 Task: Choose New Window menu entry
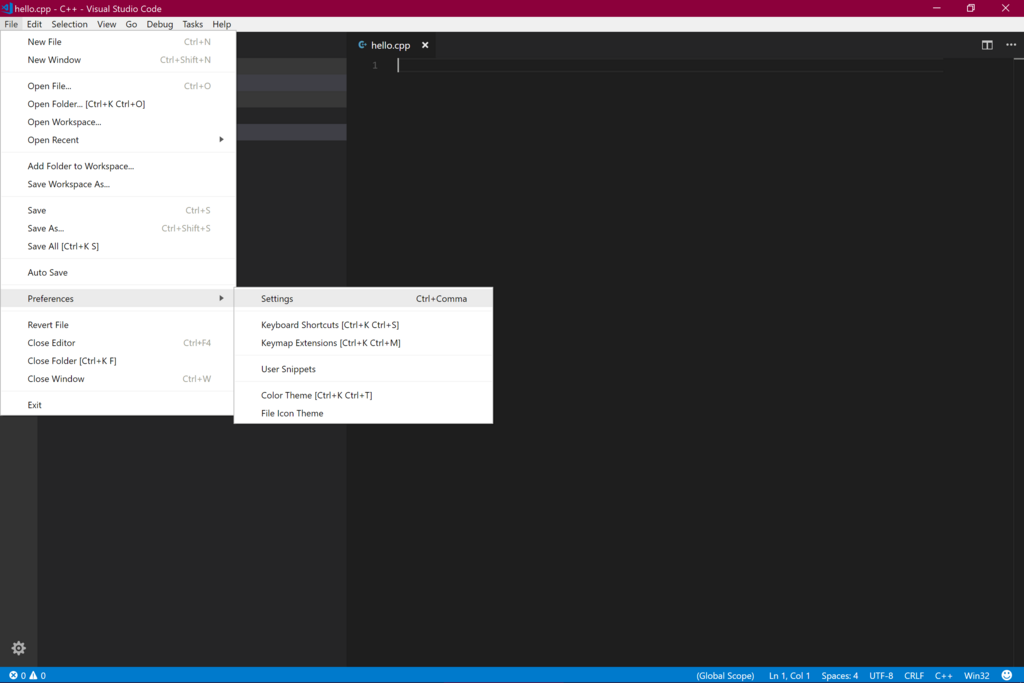point(118,59)
